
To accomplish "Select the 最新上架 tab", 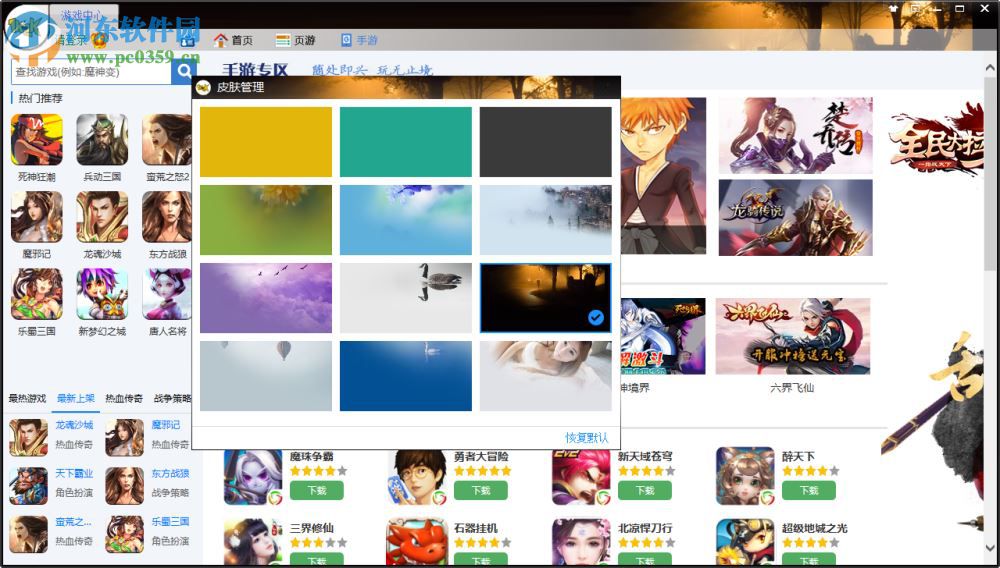I will [x=76, y=398].
